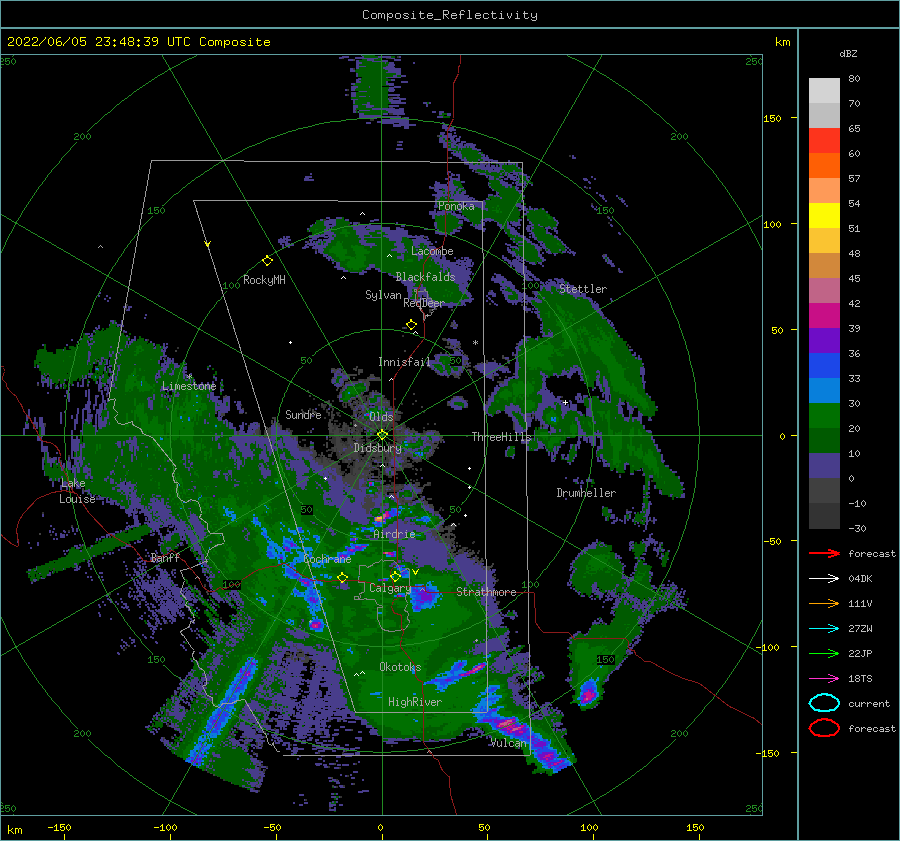The image size is (900, 841).
Task: Click the cyan current ellipse legend icon
Action: (x=824, y=703)
